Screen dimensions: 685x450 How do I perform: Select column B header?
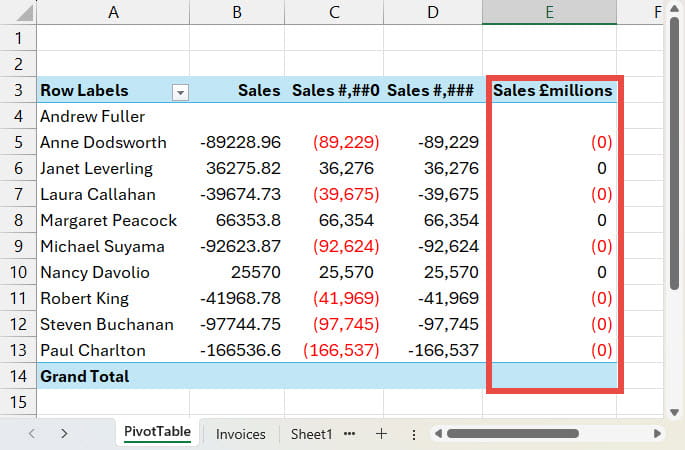coord(237,12)
